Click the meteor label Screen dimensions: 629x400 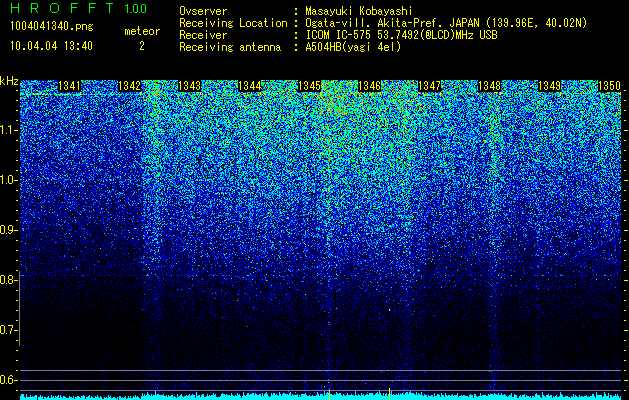point(142,31)
